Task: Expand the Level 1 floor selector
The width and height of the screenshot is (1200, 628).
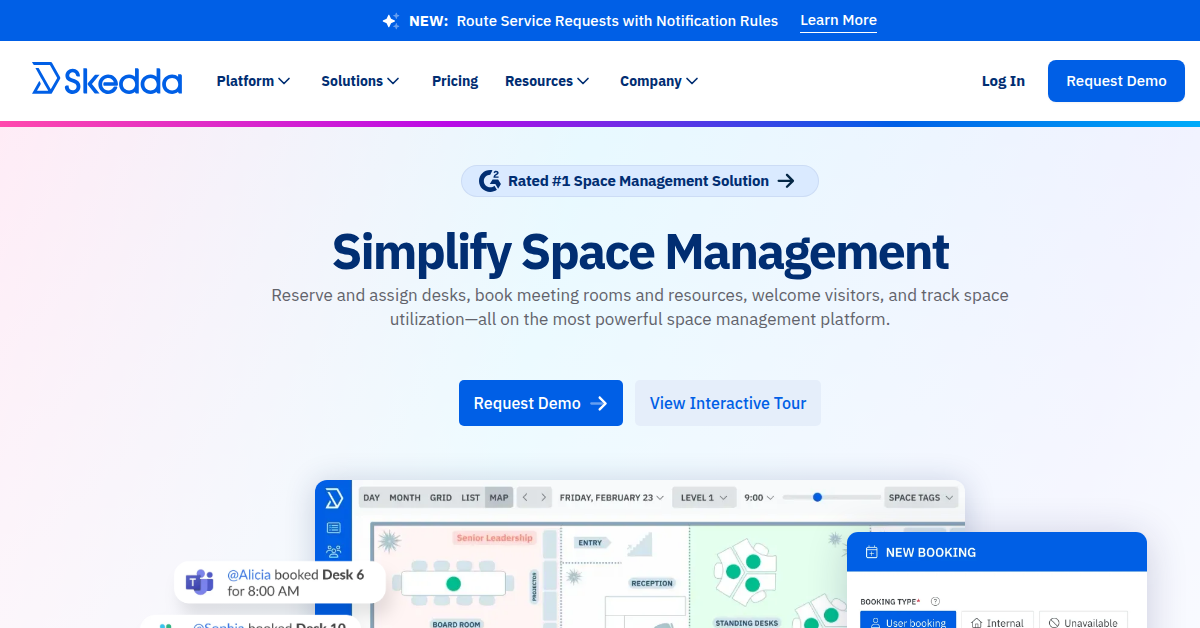Action: tap(706, 497)
